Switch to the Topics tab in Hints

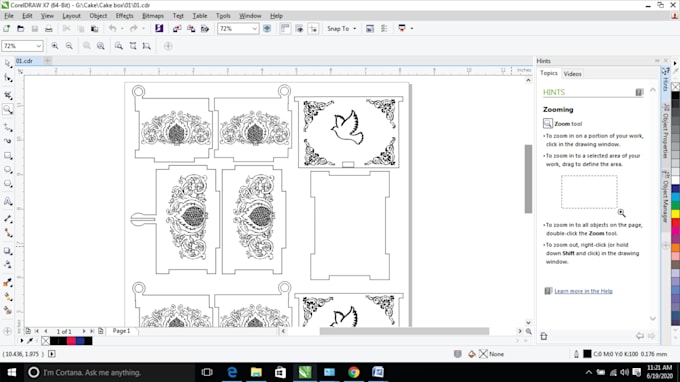coord(549,73)
